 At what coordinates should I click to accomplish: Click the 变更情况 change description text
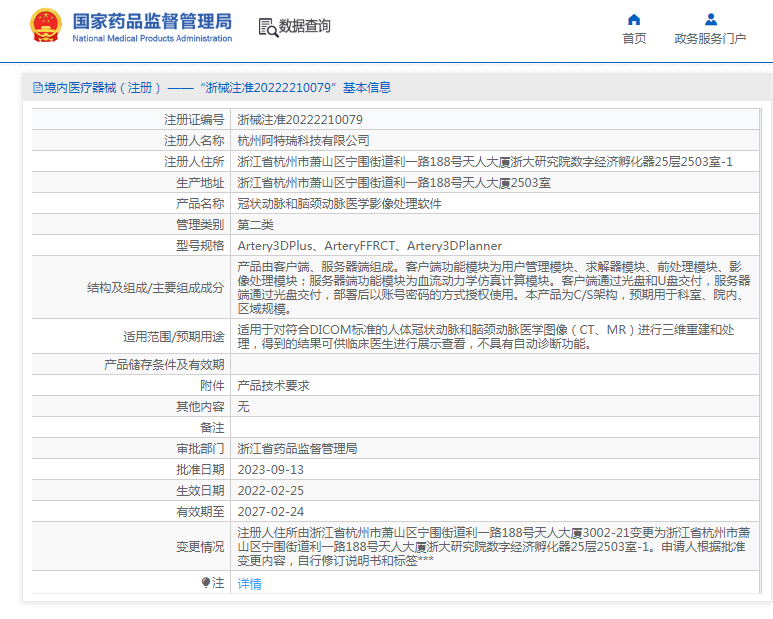[x=494, y=547]
